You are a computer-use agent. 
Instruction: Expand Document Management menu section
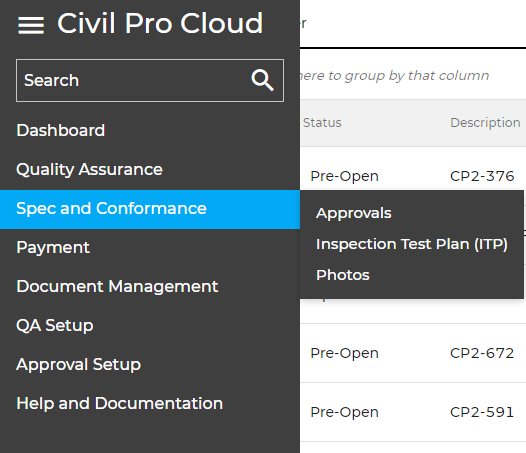[x=117, y=287]
